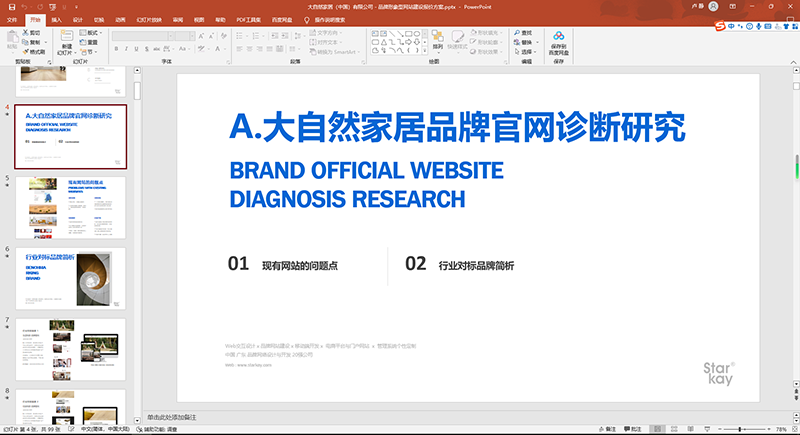Fit slide to current window
The image size is (800, 435).
tap(793, 429)
